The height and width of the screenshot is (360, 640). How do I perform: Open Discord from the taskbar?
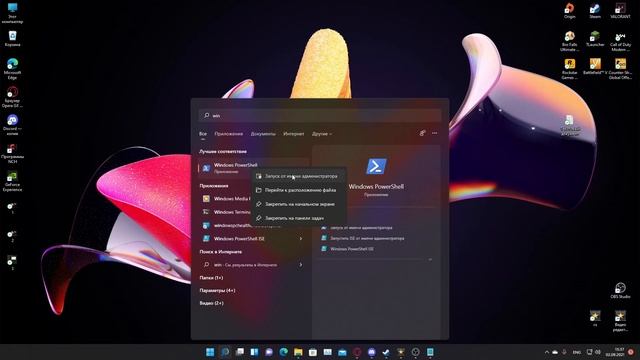371,352
